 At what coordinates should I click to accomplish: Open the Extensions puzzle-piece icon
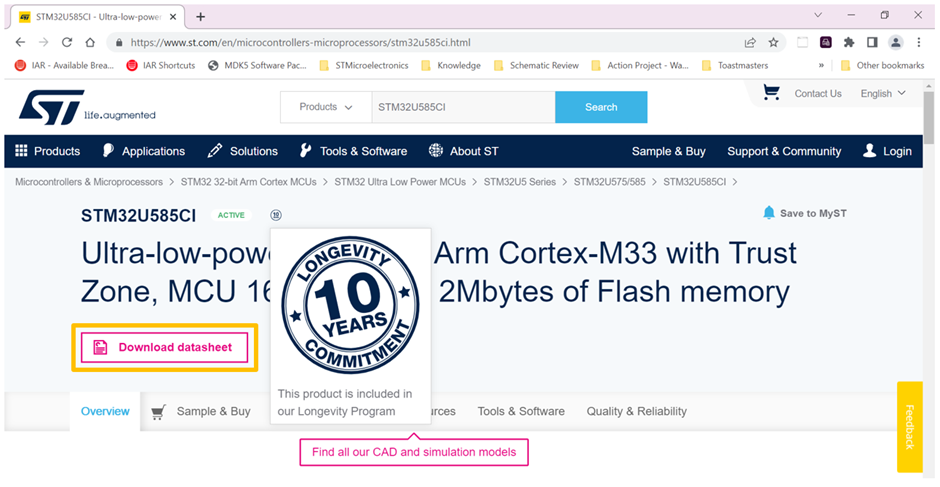849,42
